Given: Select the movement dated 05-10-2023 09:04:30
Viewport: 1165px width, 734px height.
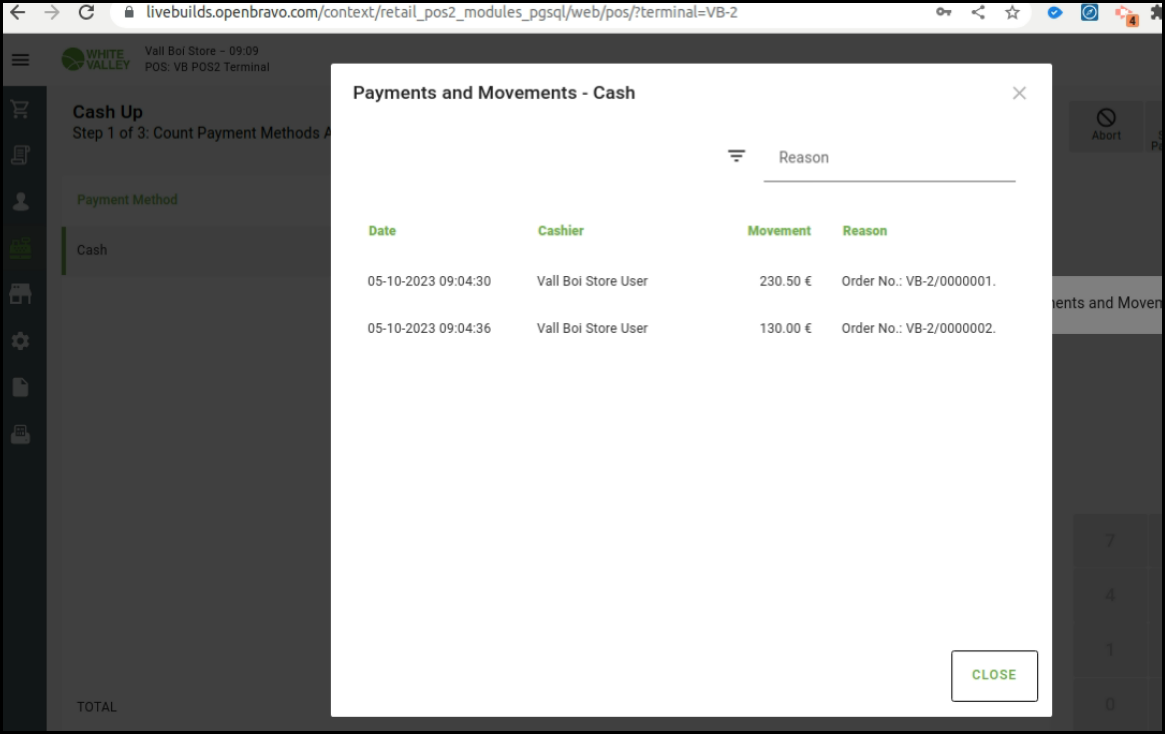Looking at the screenshot, I should tap(691, 282).
